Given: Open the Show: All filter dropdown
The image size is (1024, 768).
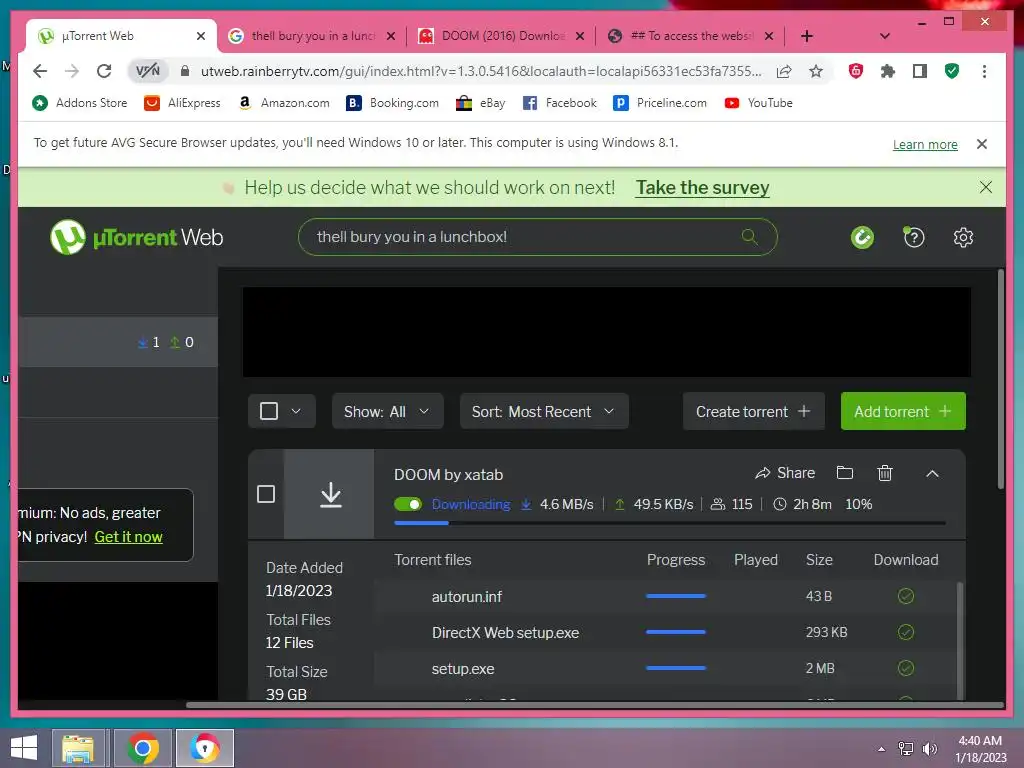Looking at the screenshot, I should (387, 411).
